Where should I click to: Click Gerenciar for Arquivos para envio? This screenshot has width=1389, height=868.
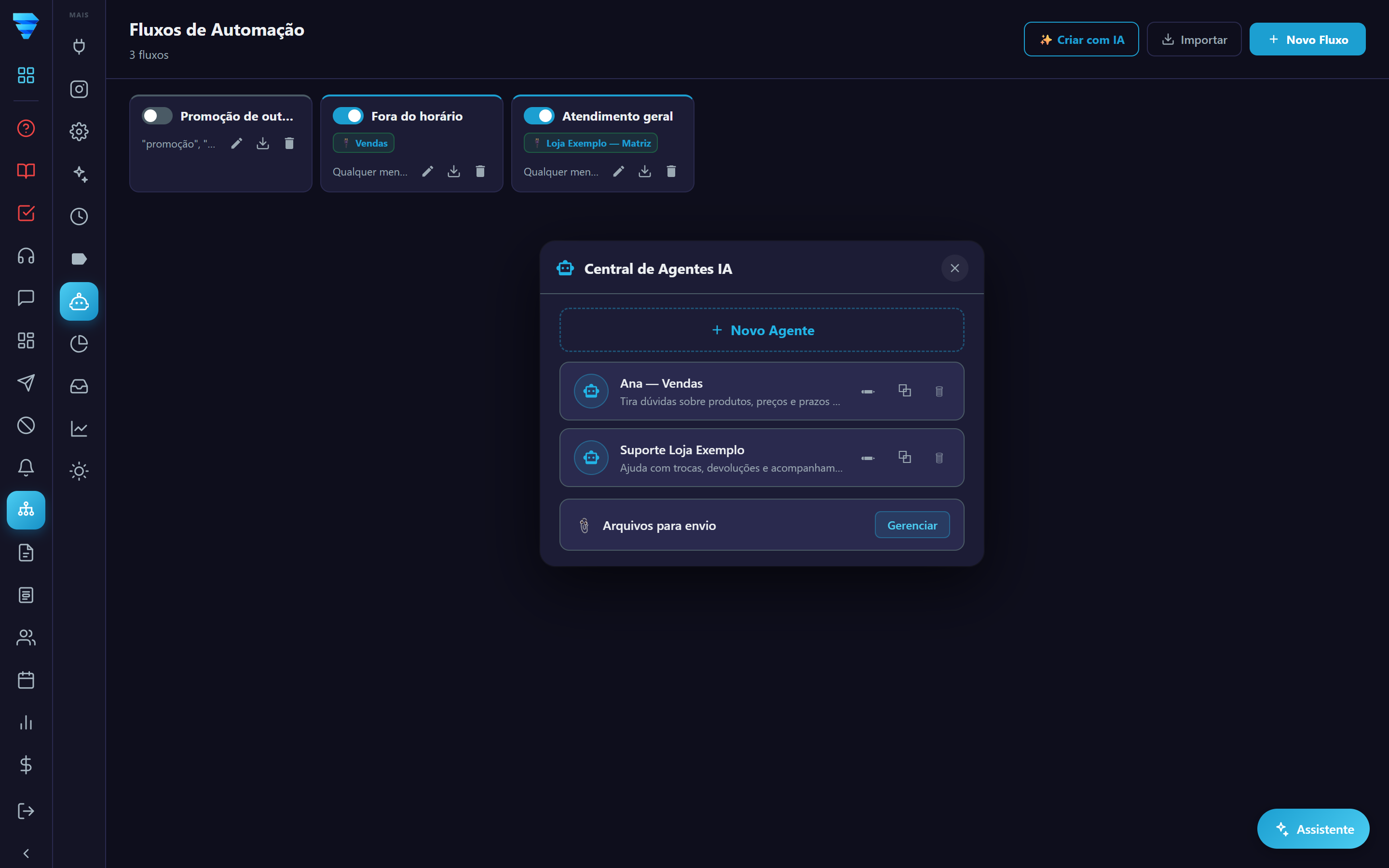912,525
